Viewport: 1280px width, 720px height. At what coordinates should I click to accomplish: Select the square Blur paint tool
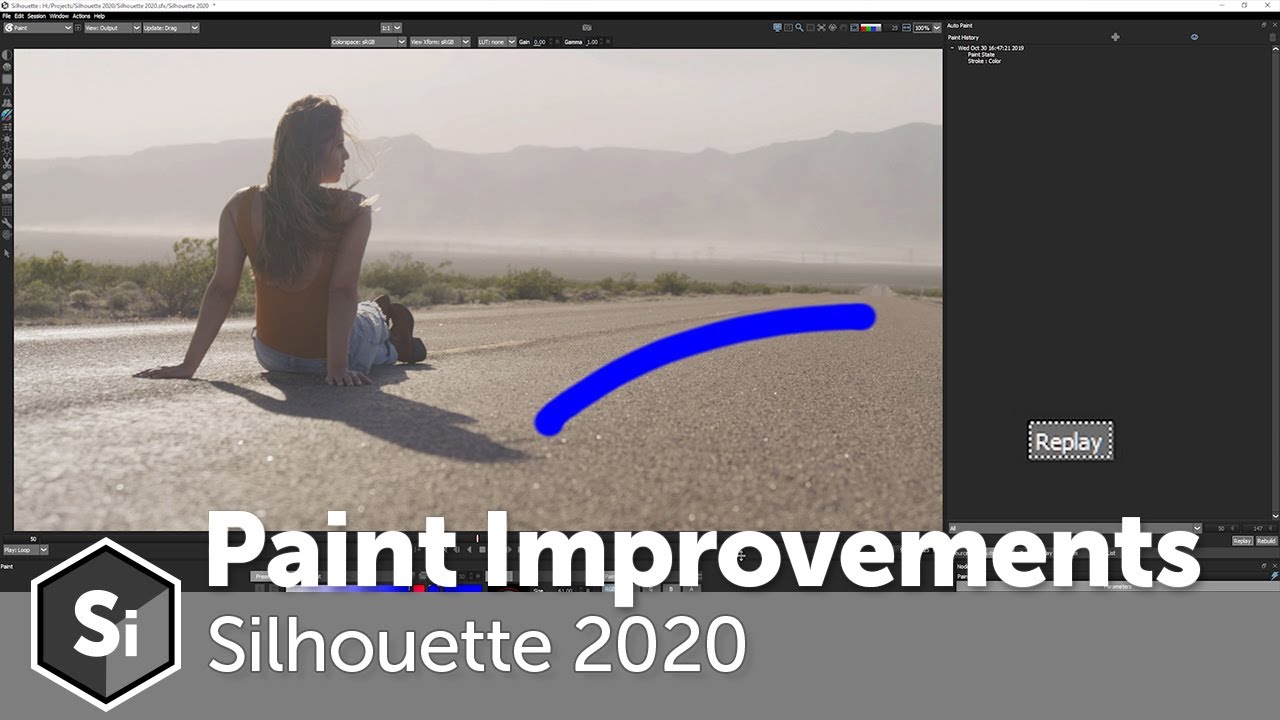7,79
